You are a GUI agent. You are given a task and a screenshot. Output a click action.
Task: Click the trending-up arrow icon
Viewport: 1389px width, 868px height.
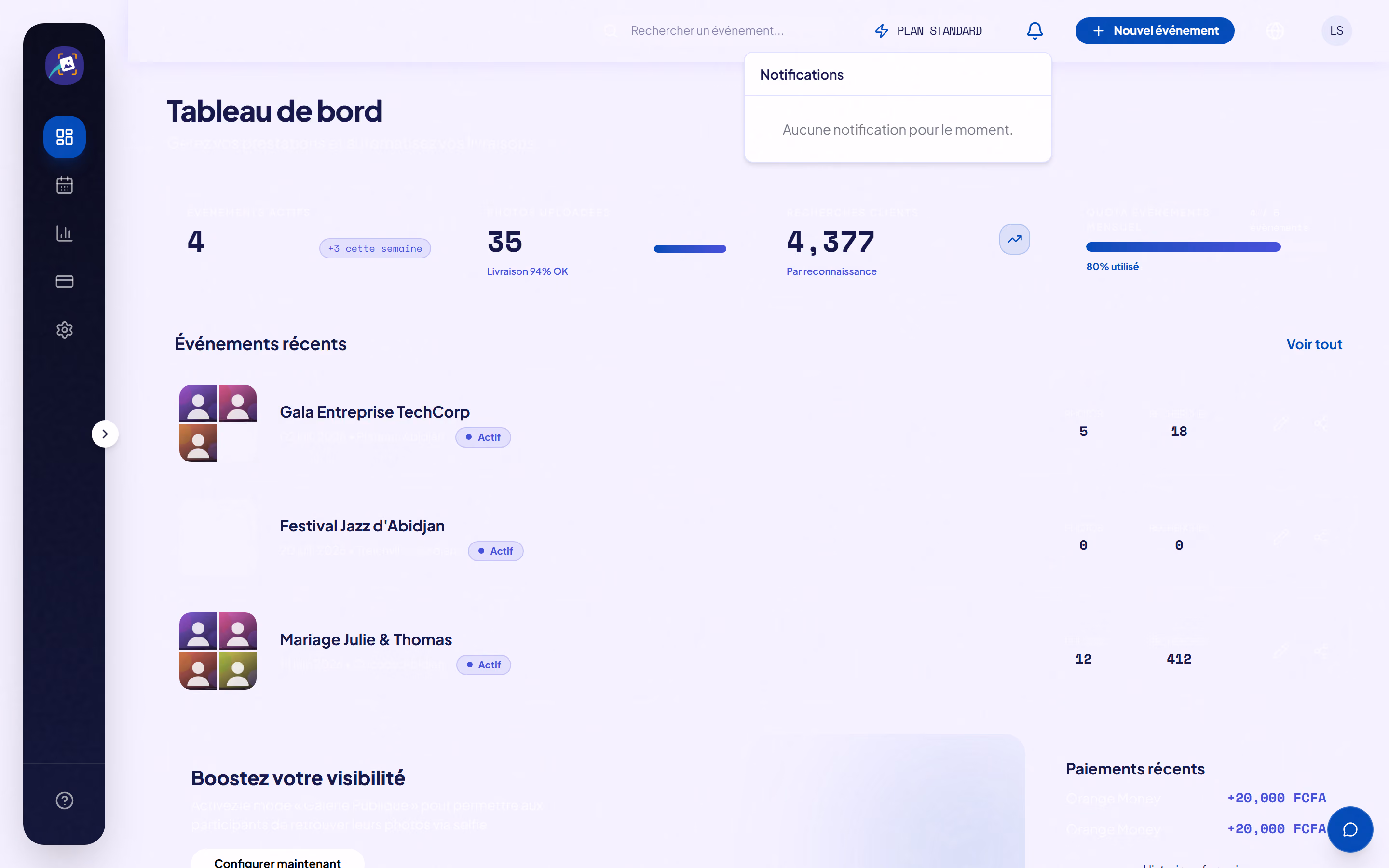point(1014,239)
